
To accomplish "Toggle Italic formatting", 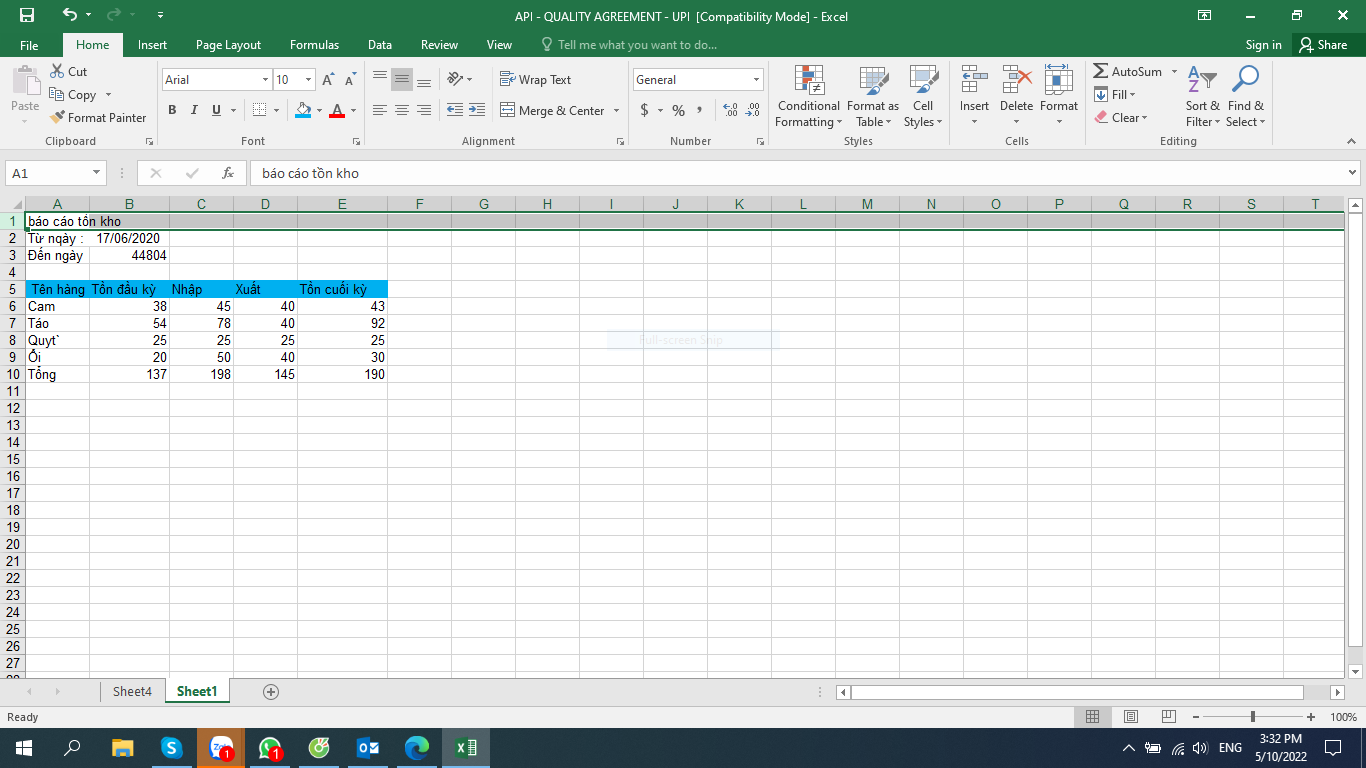I will (194, 111).
